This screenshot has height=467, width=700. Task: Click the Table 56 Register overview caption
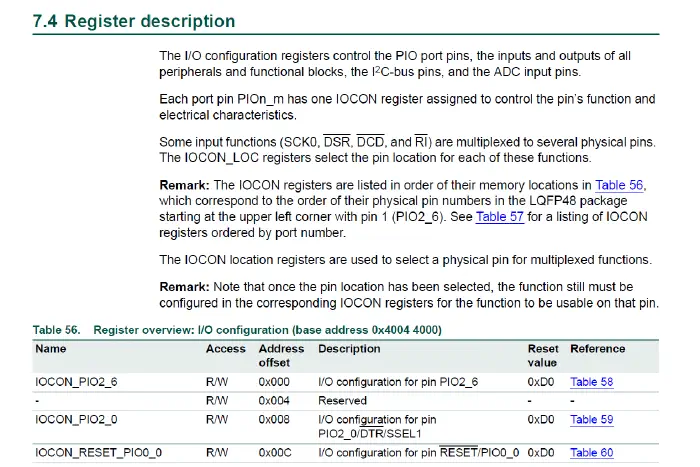tap(238, 329)
